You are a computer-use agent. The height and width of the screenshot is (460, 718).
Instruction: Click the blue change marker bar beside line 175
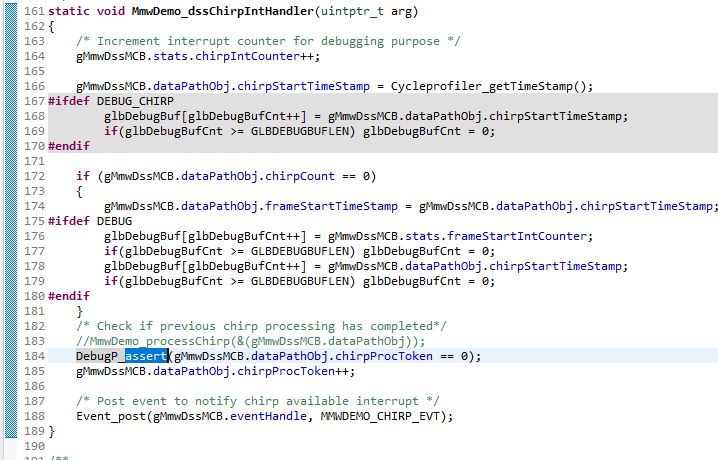click(x=11, y=221)
